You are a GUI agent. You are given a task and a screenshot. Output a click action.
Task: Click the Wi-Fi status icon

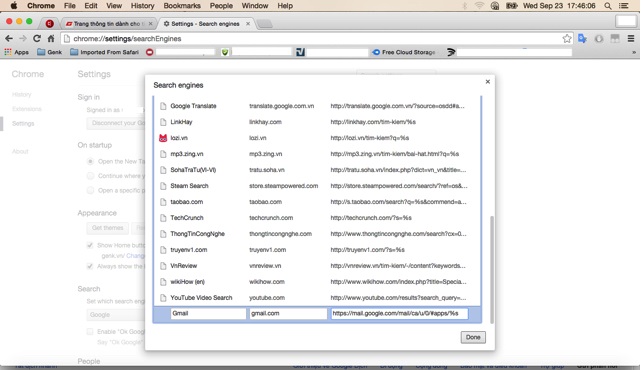click(x=479, y=6)
